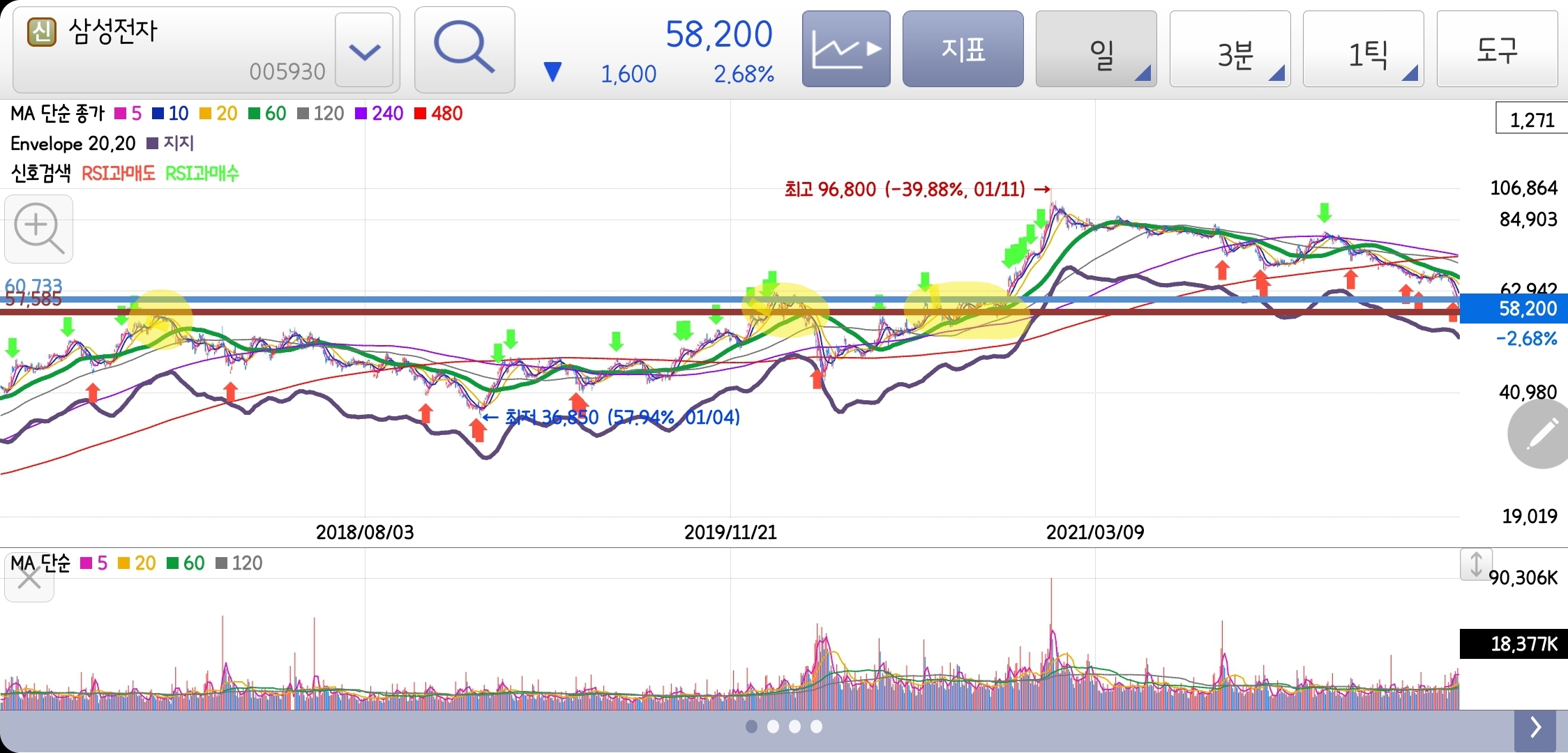Open the Envelope 20,20 indicator label
The width and height of the screenshot is (1568, 753).
[x=73, y=144]
